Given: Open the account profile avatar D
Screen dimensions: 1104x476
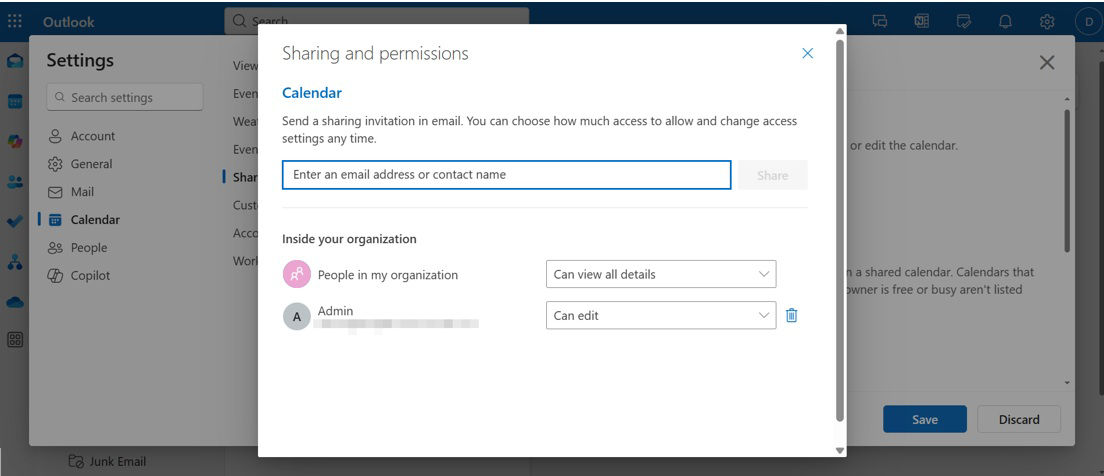Looking at the screenshot, I should coord(1087,21).
